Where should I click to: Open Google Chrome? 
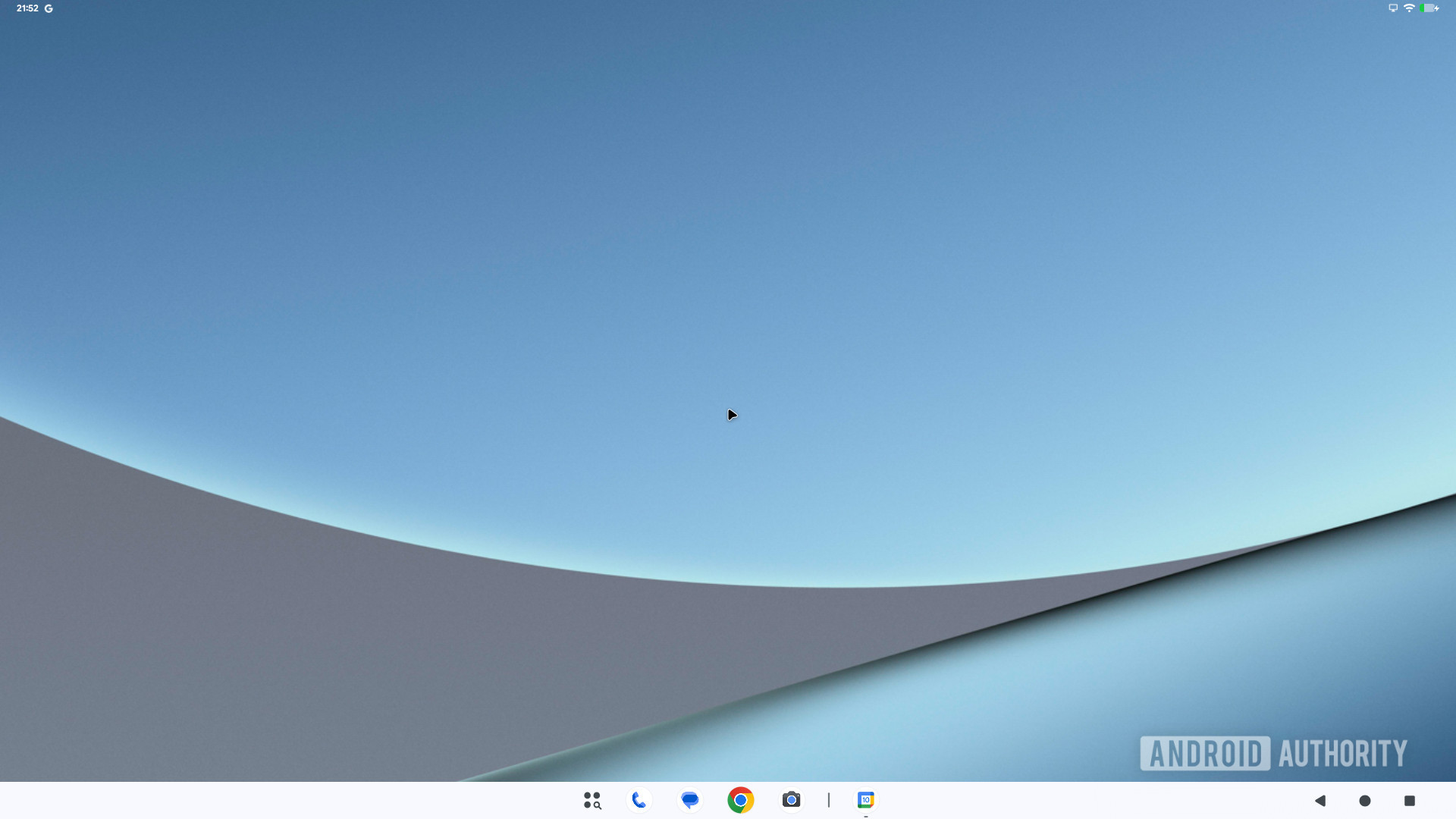pyautogui.click(x=741, y=800)
